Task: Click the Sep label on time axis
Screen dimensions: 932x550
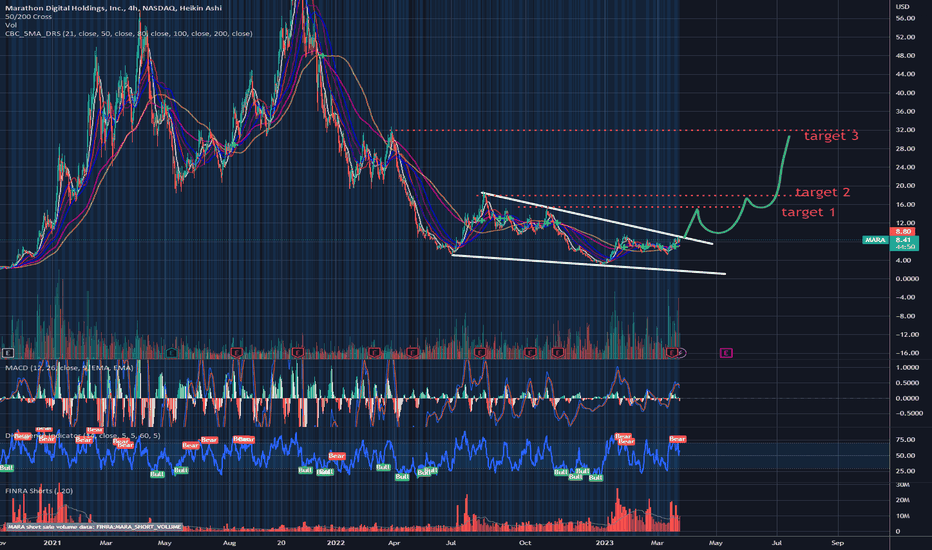Action: click(x=837, y=542)
